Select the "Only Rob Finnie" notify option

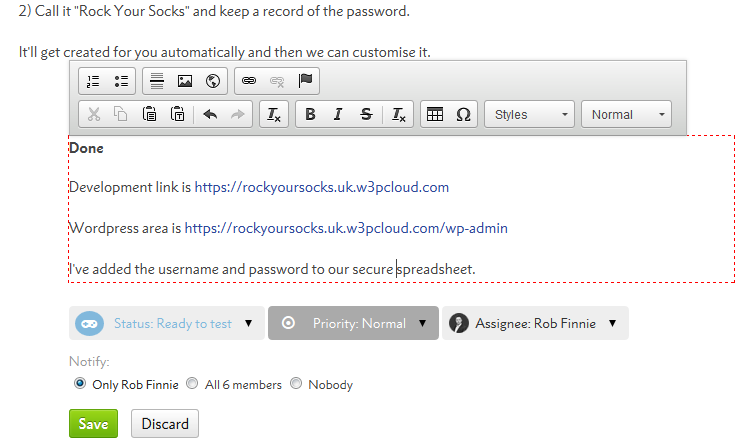80,384
